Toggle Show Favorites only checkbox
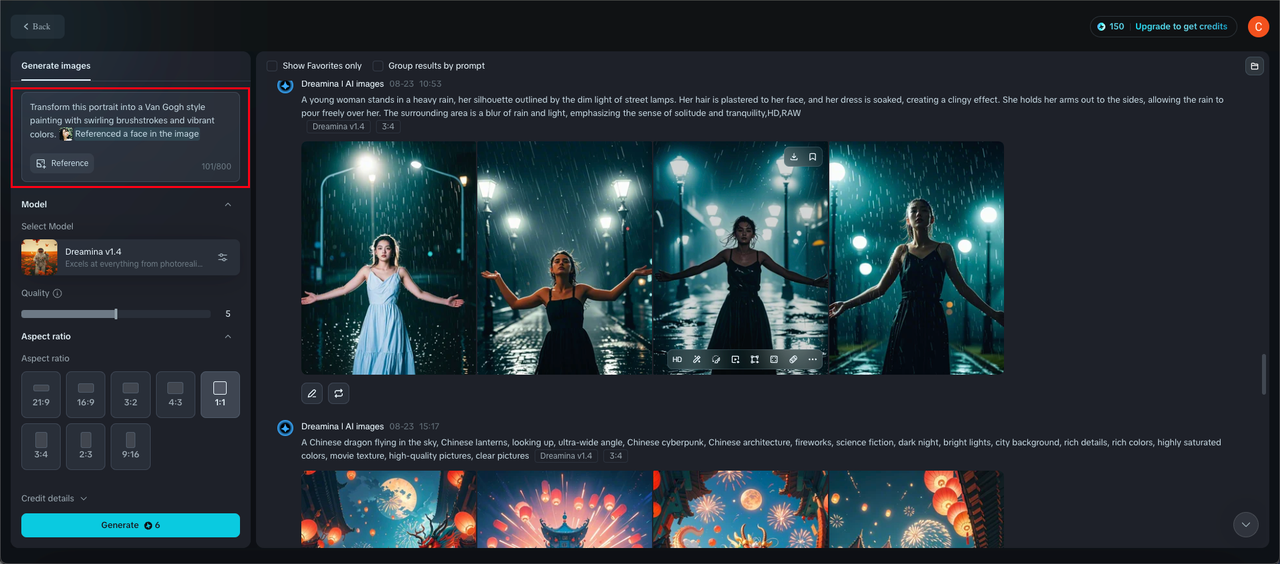This screenshot has height=564, width=1280. coord(272,66)
